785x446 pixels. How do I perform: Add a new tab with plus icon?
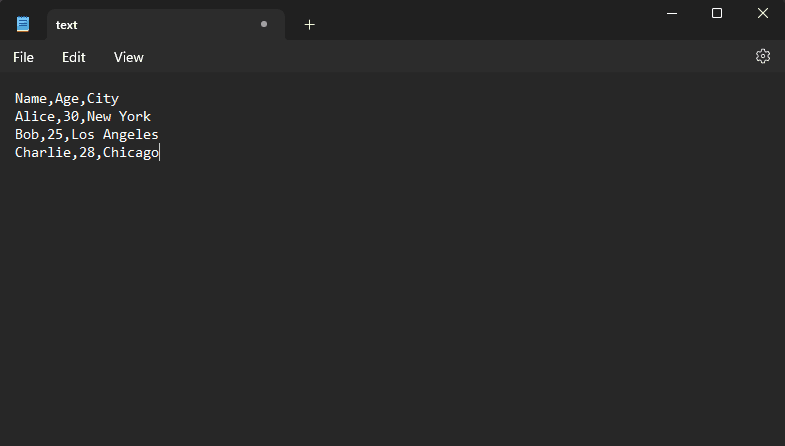(309, 25)
